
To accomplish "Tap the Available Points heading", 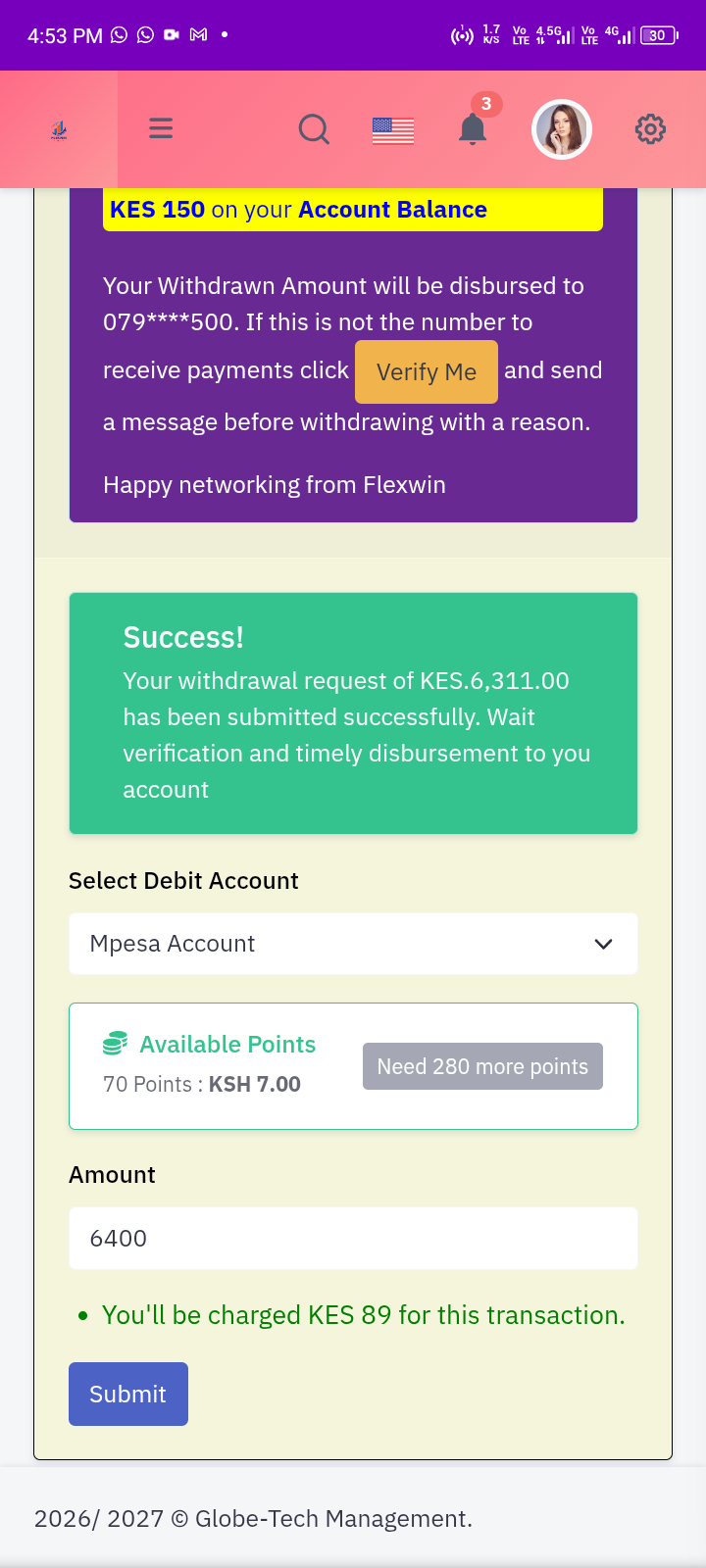I will coord(227,1044).
